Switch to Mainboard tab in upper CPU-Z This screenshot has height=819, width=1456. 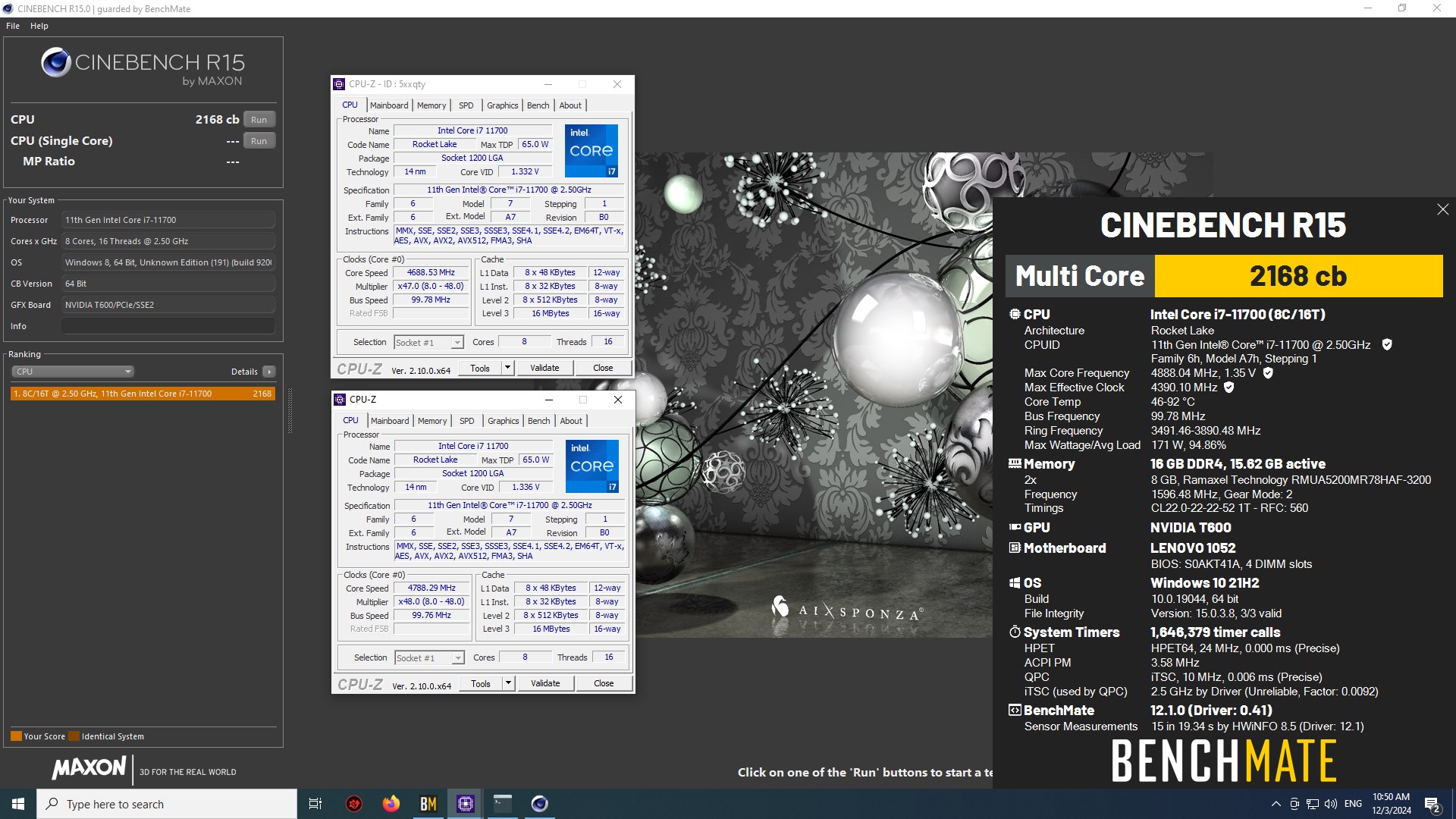389,105
